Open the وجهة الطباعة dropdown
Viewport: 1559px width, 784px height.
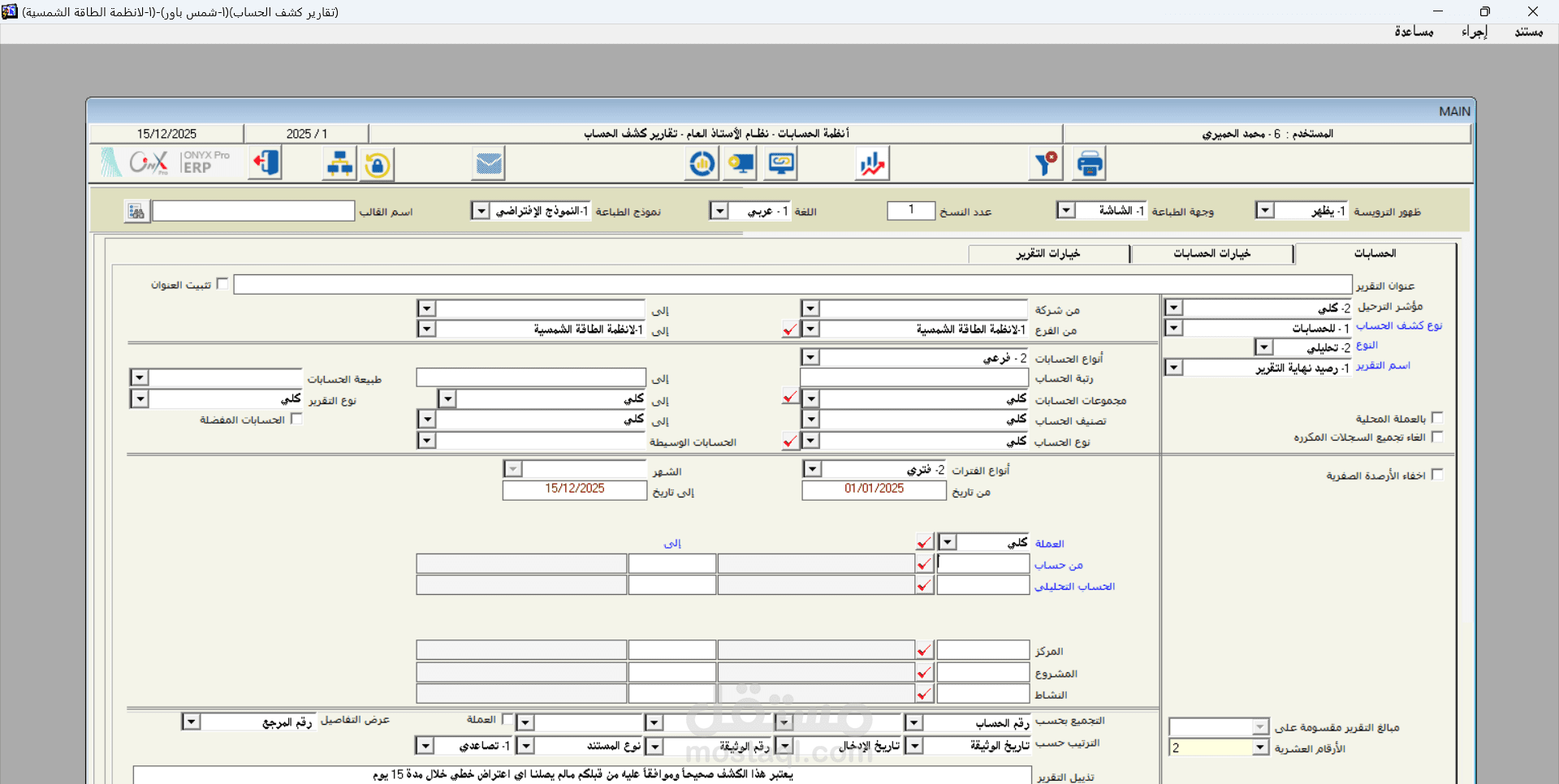click(x=1066, y=211)
